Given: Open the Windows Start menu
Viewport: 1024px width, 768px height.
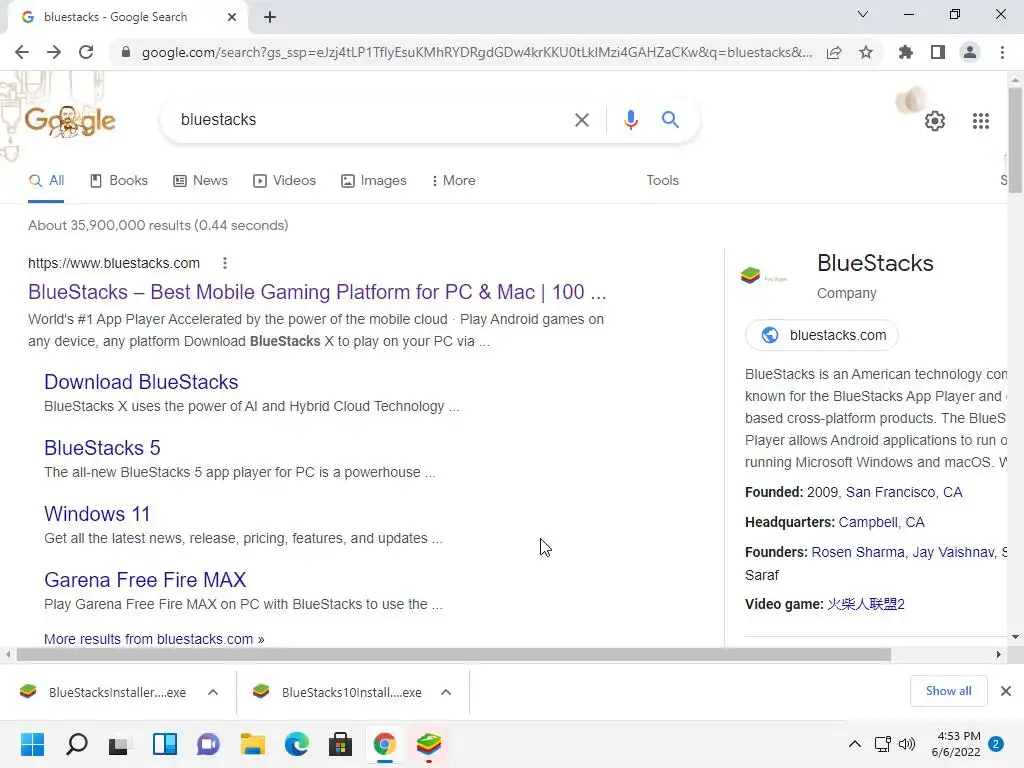Looking at the screenshot, I should [x=32, y=744].
